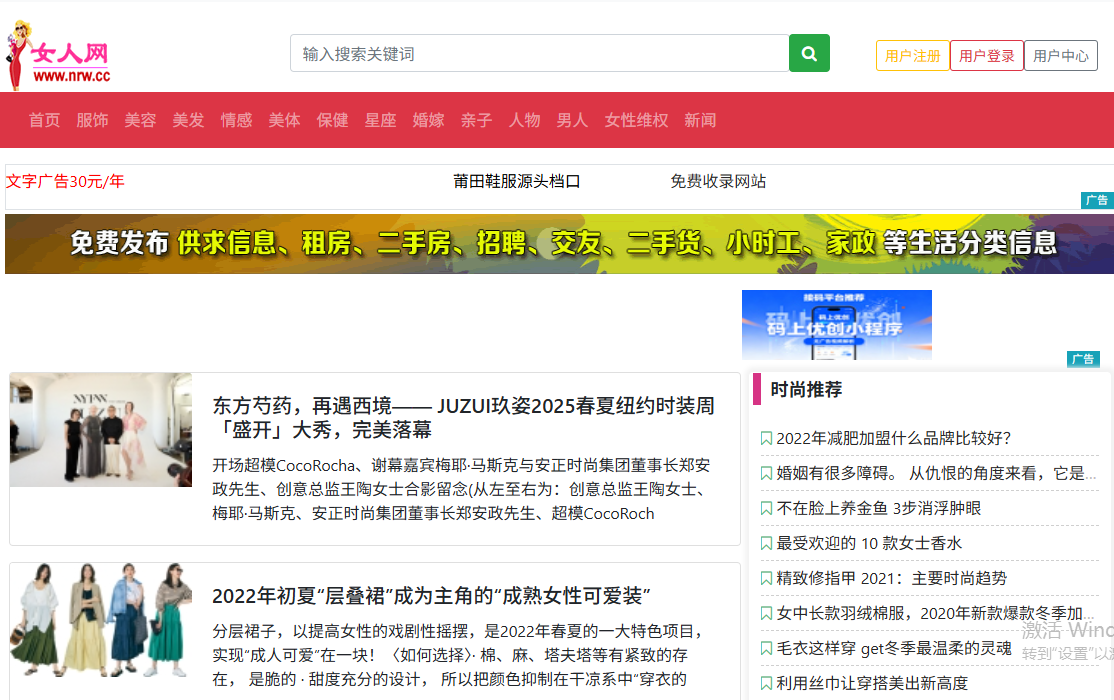Screen dimensions: 1114x700
Task: Open sidebar link 毛衣这样穿 get冬季最温柔的灵魂
Action: click(x=894, y=648)
